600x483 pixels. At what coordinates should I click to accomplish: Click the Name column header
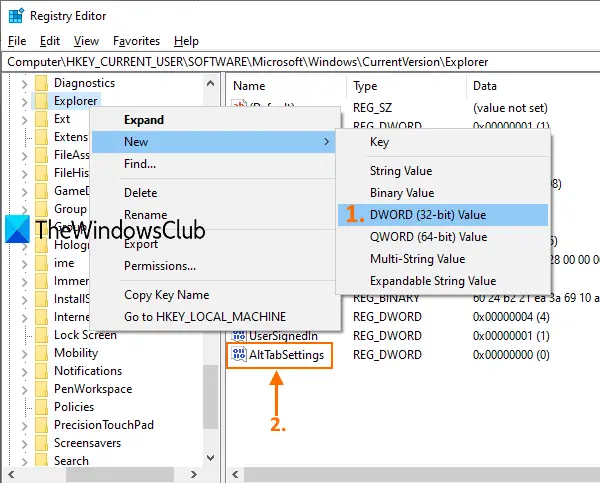click(x=287, y=86)
